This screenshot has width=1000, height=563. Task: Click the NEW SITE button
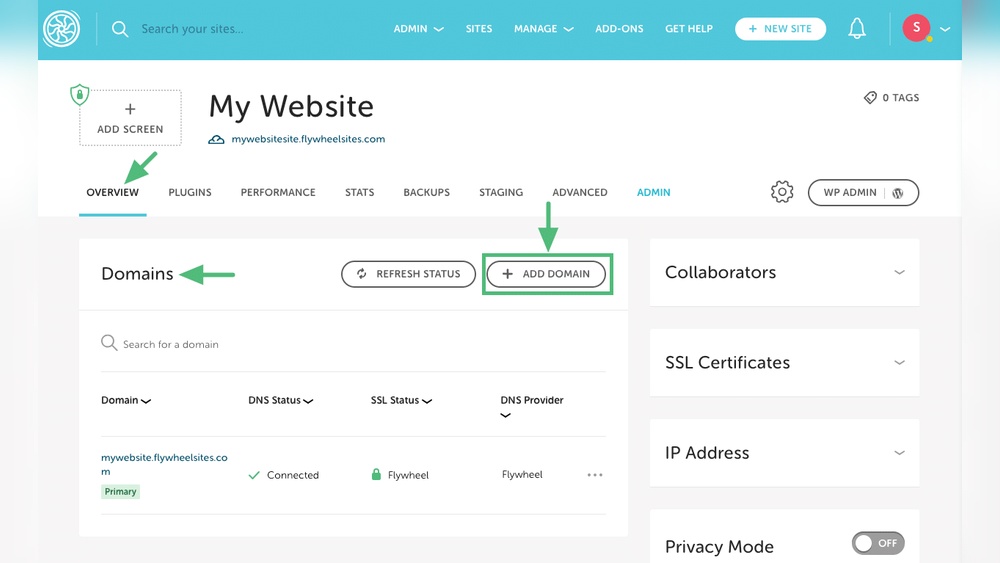(x=781, y=29)
